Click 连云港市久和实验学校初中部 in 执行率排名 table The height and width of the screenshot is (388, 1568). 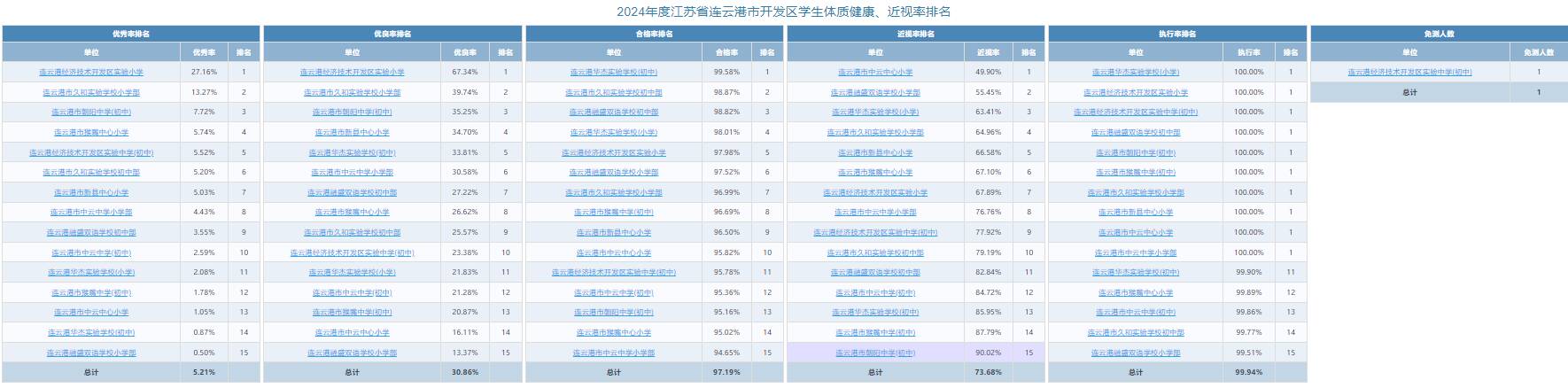(x=1136, y=333)
